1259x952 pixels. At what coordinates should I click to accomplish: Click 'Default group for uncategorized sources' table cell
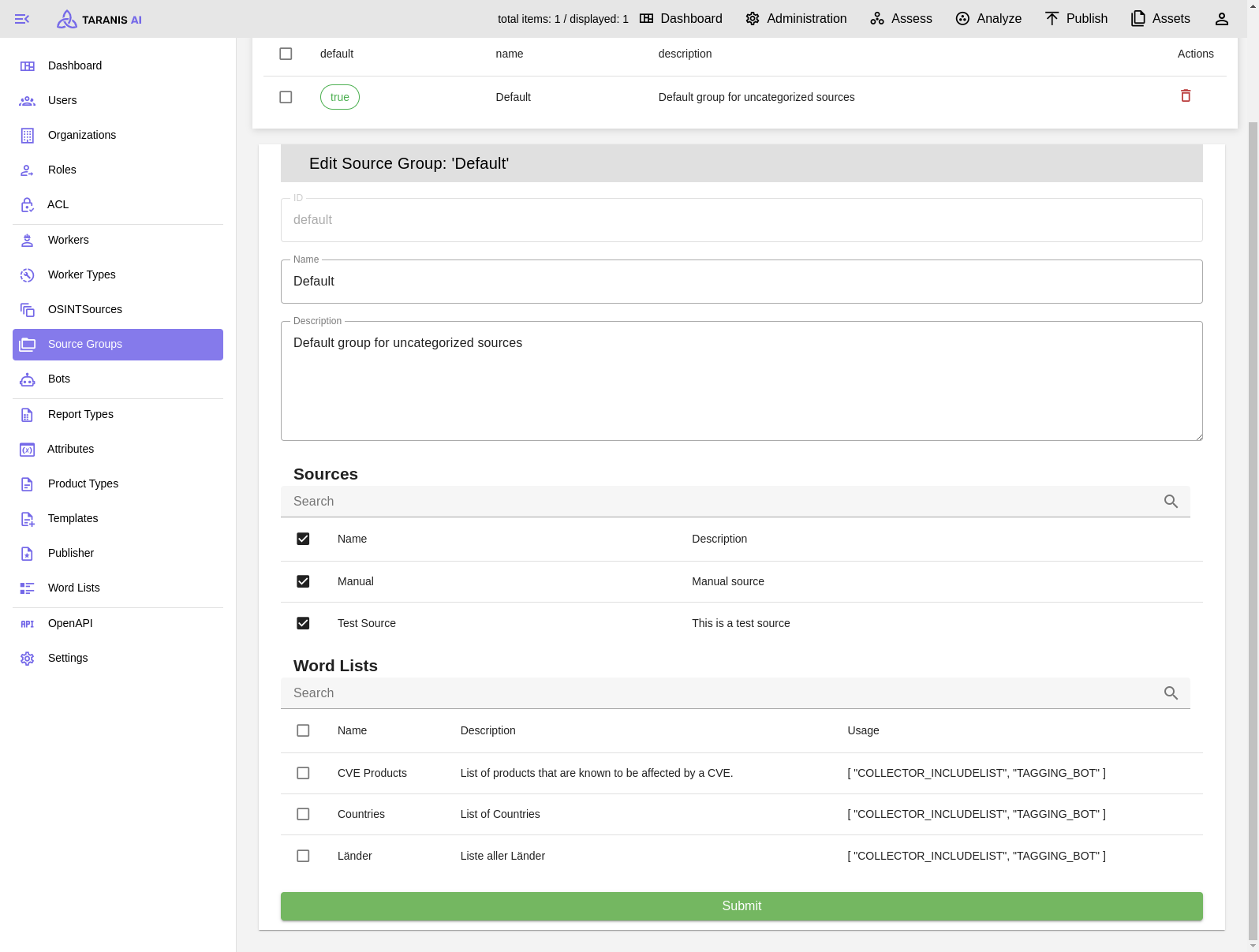[x=757, y=97]
